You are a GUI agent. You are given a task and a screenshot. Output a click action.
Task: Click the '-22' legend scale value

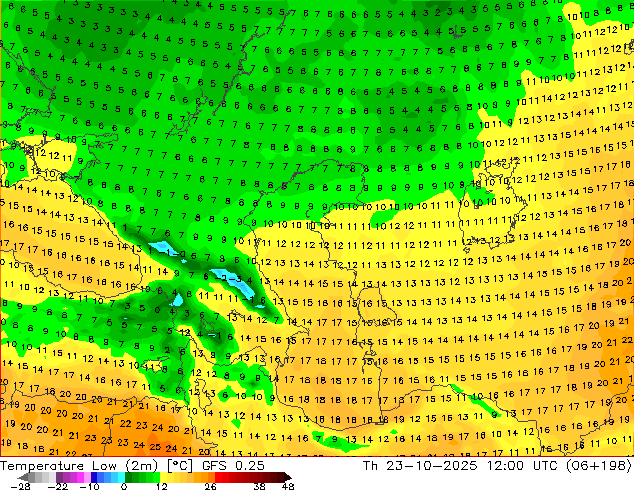click(57, 486)
